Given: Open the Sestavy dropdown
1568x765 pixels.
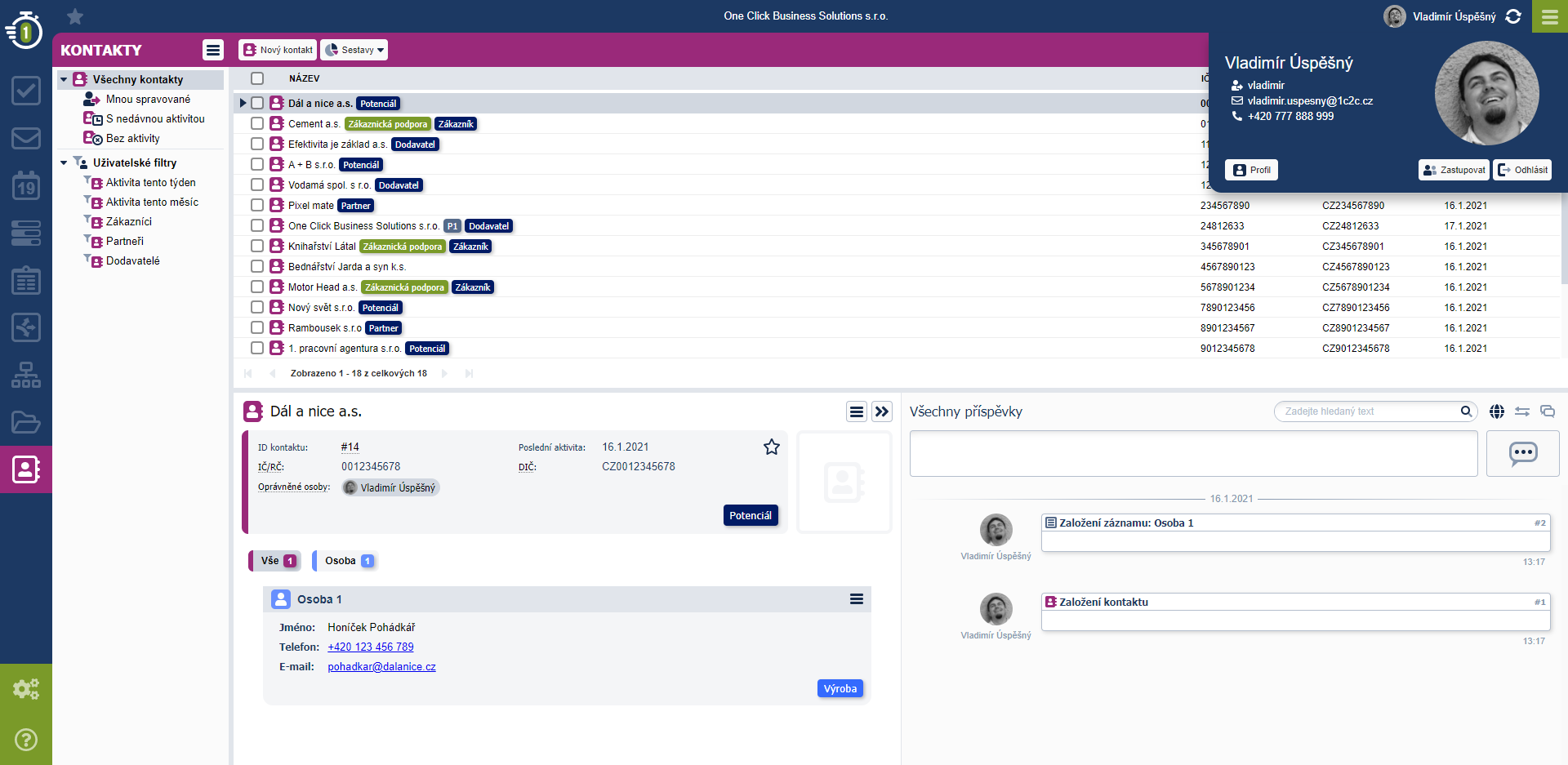Looking at the screenshot, I should click(354, 50).
